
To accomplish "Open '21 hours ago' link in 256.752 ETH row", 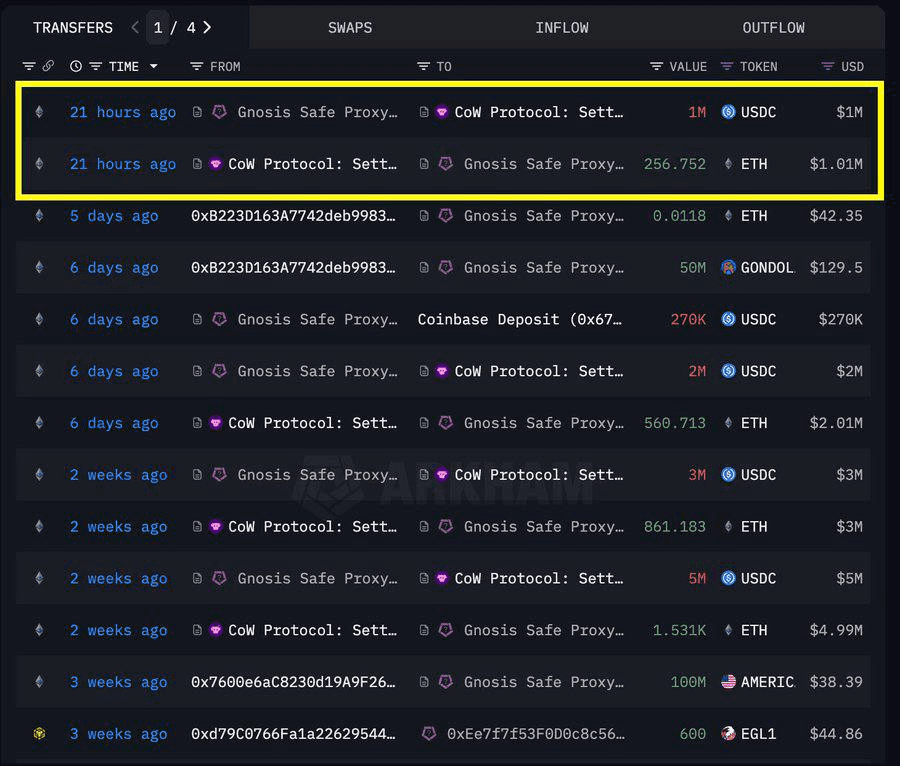I will (123, 164).
